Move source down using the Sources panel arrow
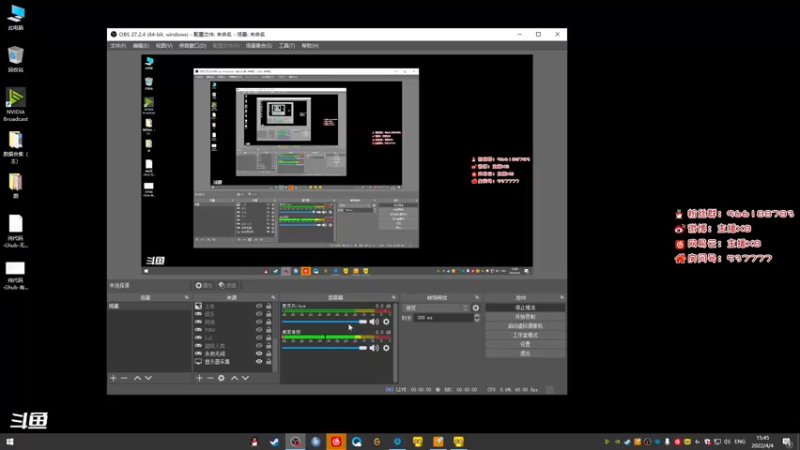The image size is (800, 450). pos(245,378)
